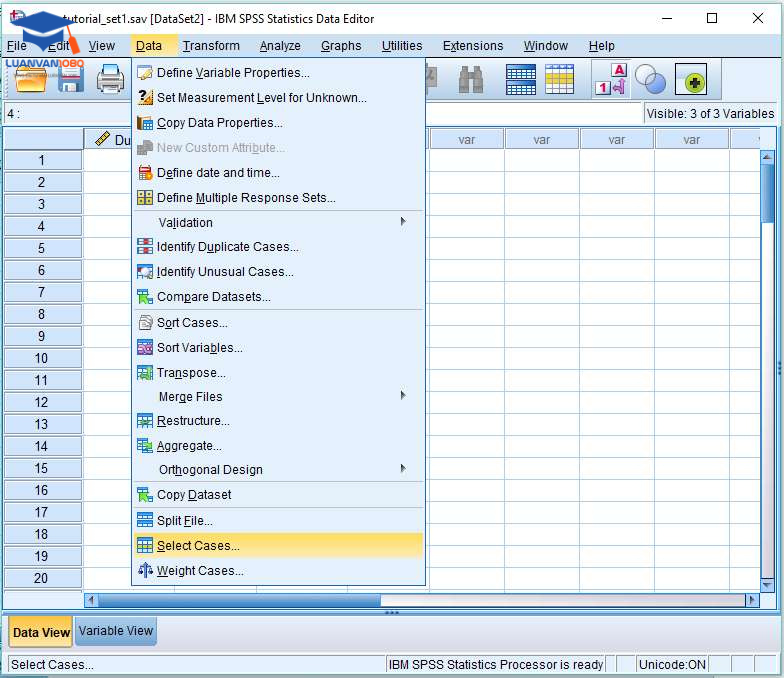
Task: Choose Define date and time entry
Action: (x=278, y=172)
